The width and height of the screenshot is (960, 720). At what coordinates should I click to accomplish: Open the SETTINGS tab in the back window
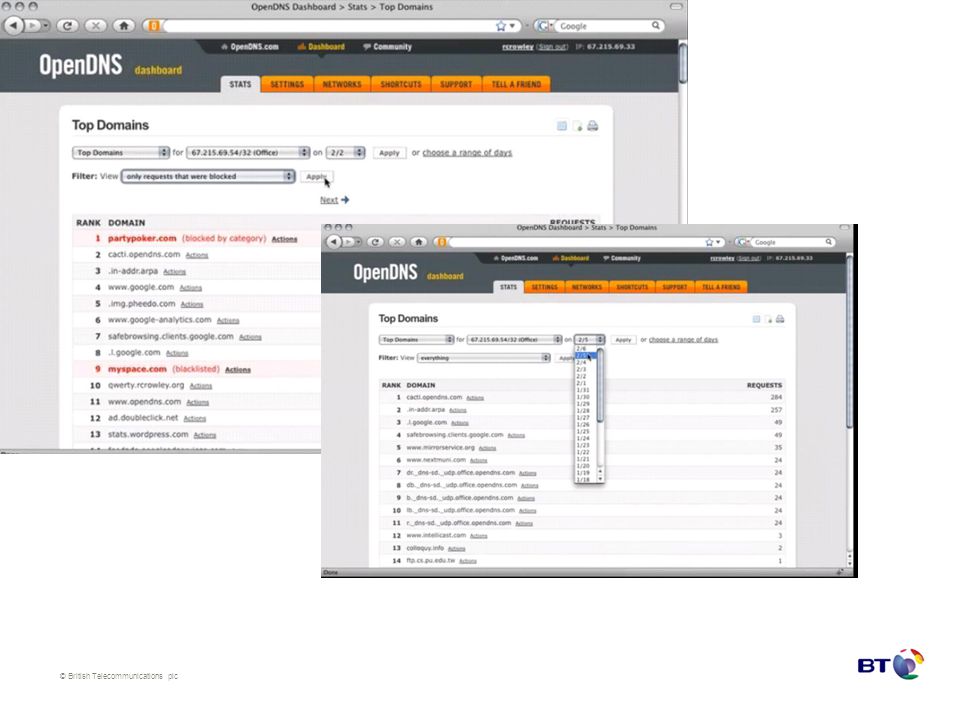[287, 84]
